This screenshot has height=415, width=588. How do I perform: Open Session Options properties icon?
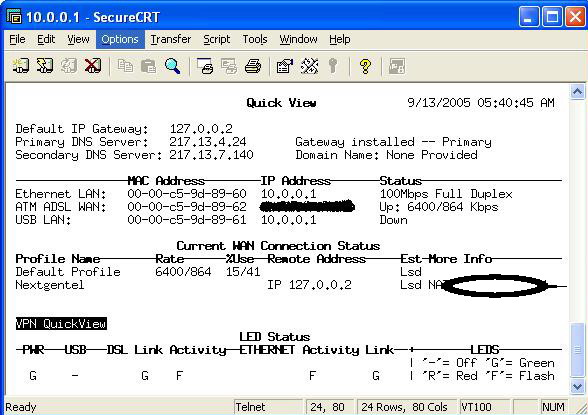pos(285,66)
